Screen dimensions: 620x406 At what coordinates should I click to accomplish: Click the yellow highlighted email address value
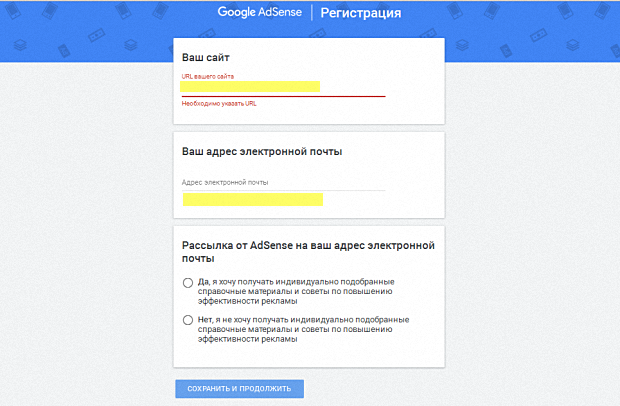tap(252, 200)
